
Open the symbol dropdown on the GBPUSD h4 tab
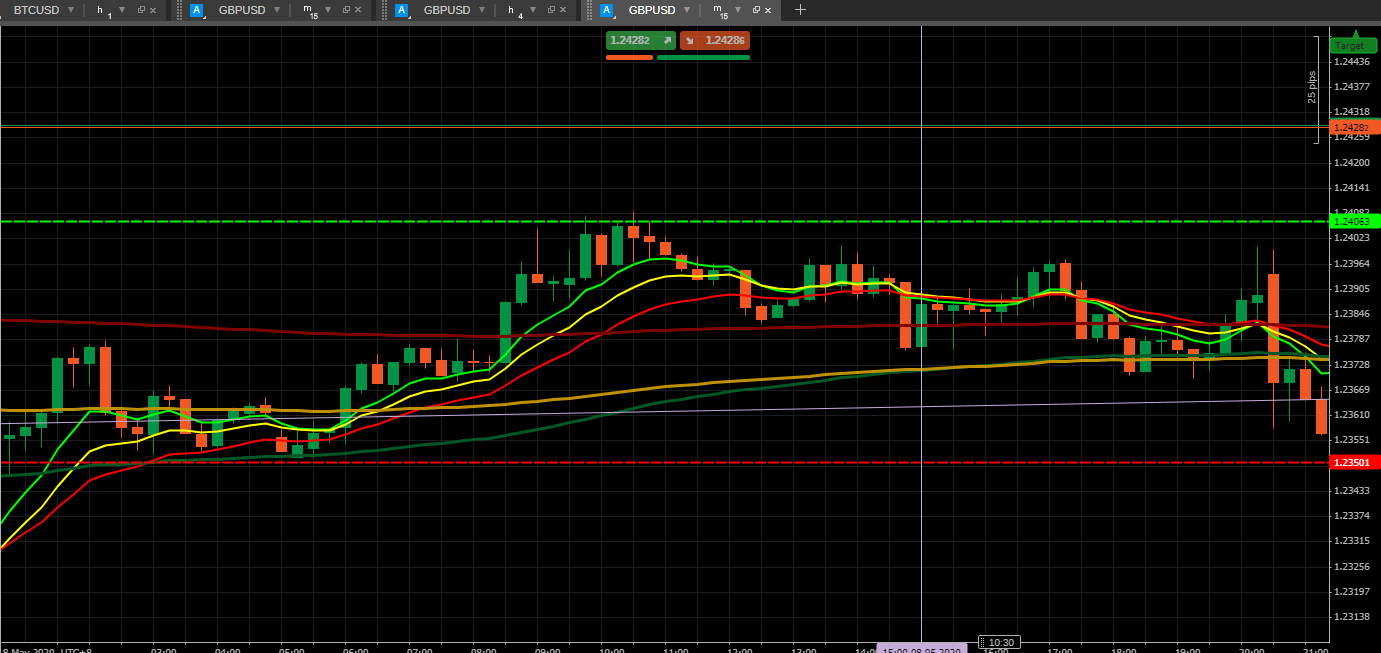[x=482, y=10]
